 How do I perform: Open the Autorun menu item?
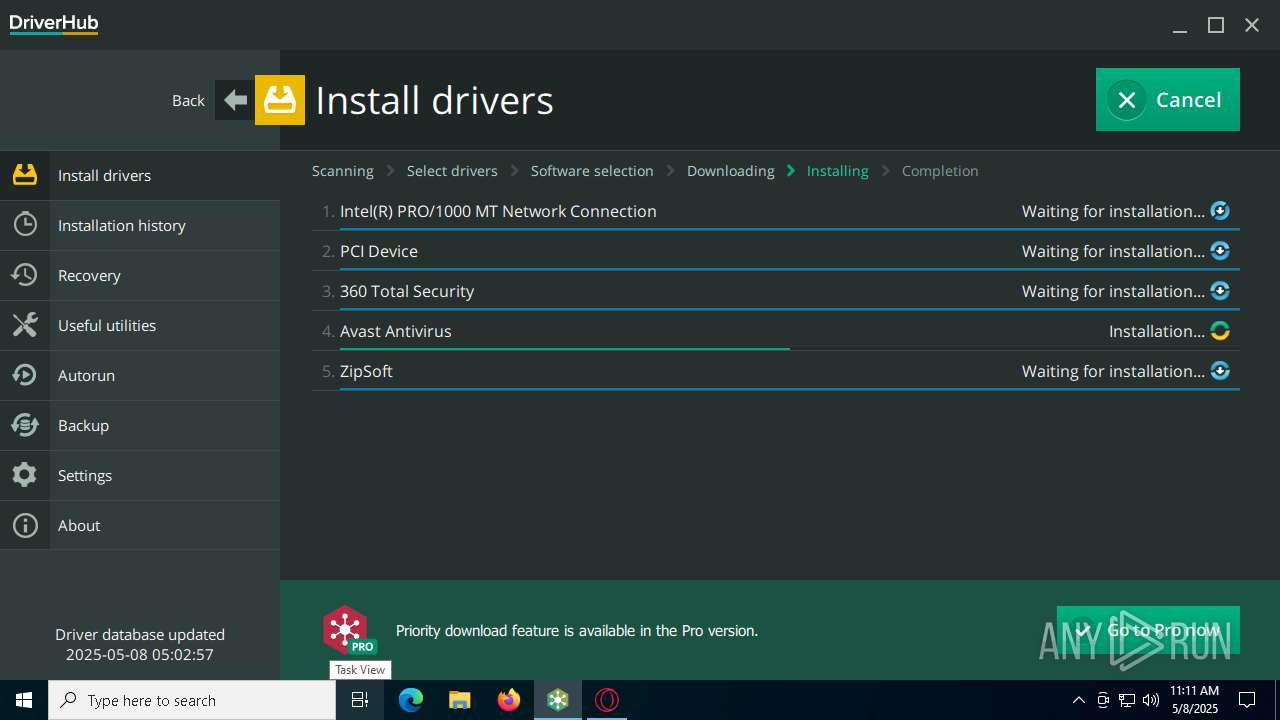(x=140, y=375)
